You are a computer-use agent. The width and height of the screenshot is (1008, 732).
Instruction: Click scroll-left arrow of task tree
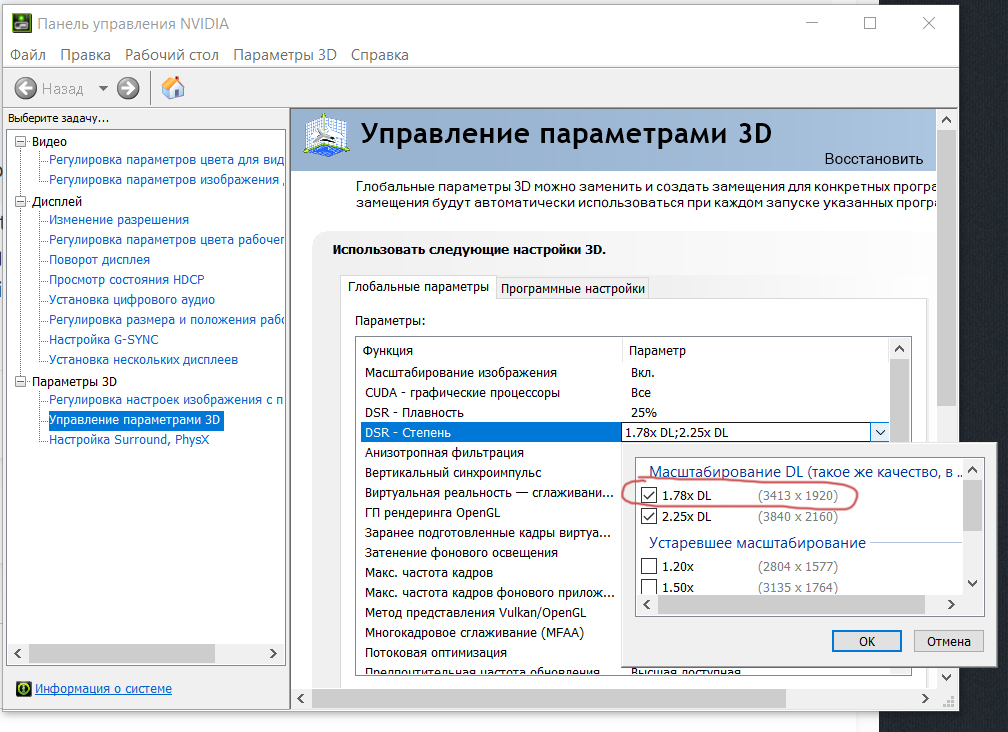17,654
